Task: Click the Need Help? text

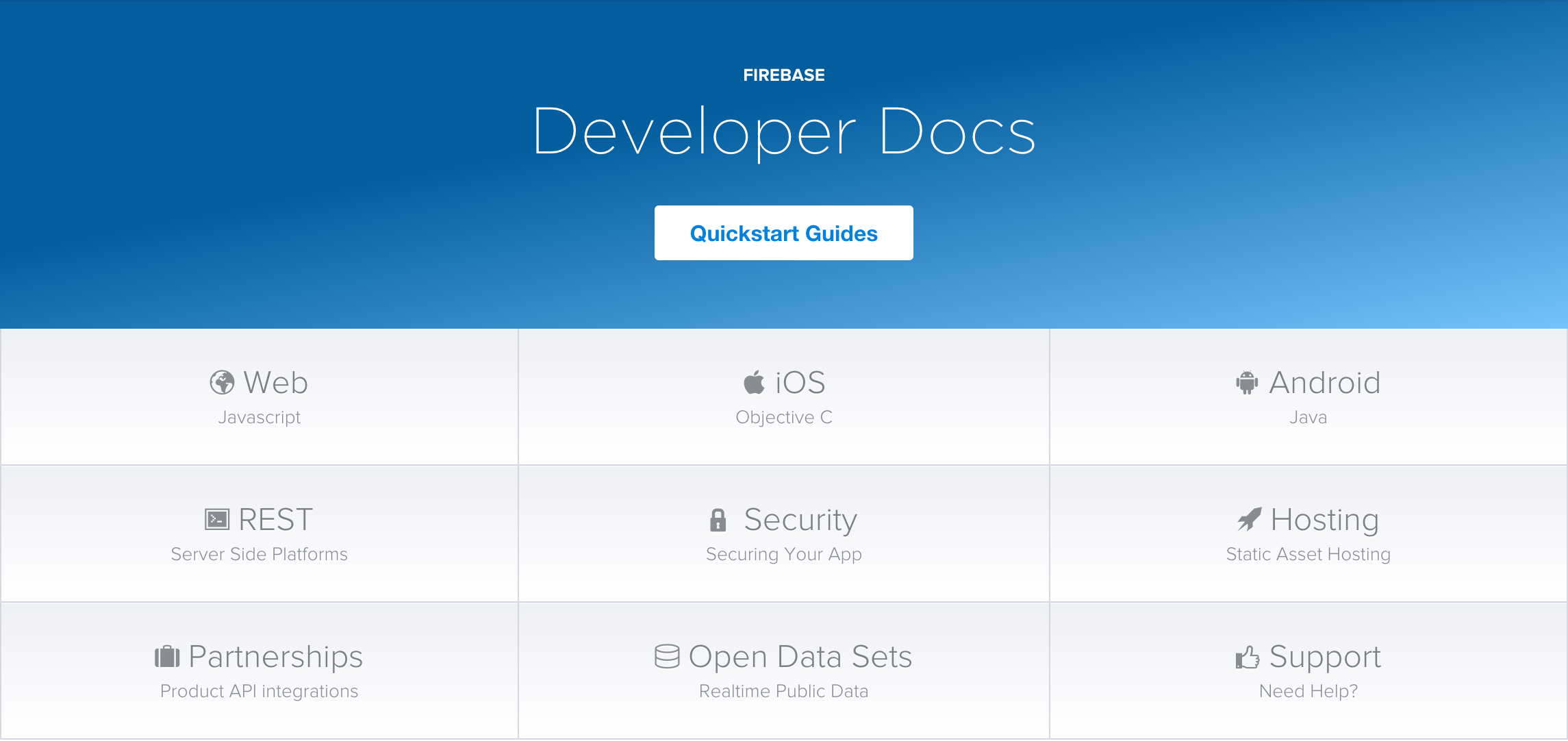Action: tap(1308, 691)
